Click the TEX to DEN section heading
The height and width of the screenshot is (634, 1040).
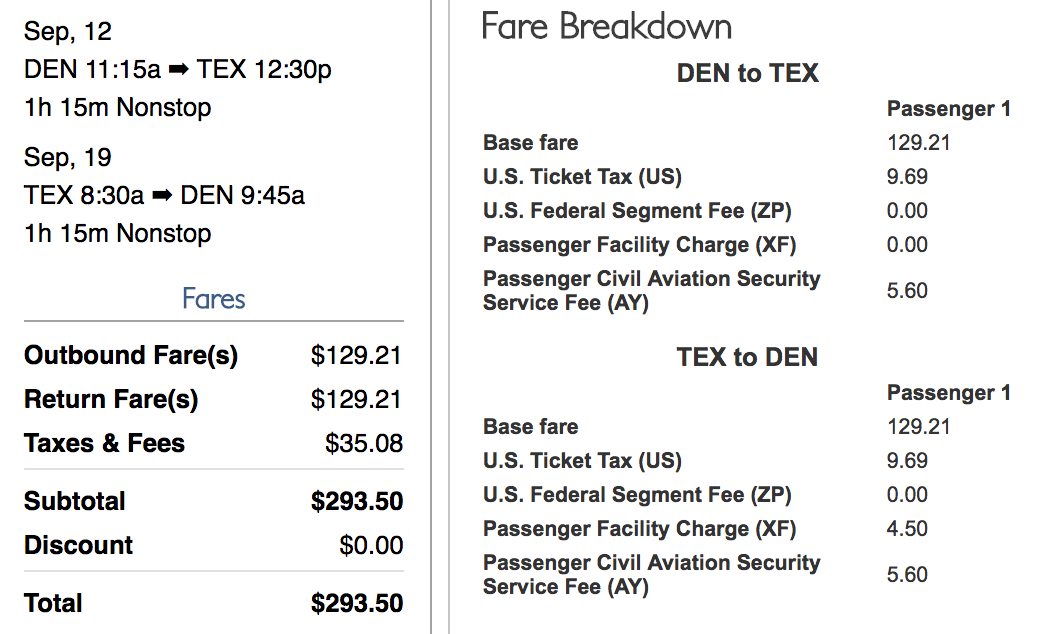point(747,357)
